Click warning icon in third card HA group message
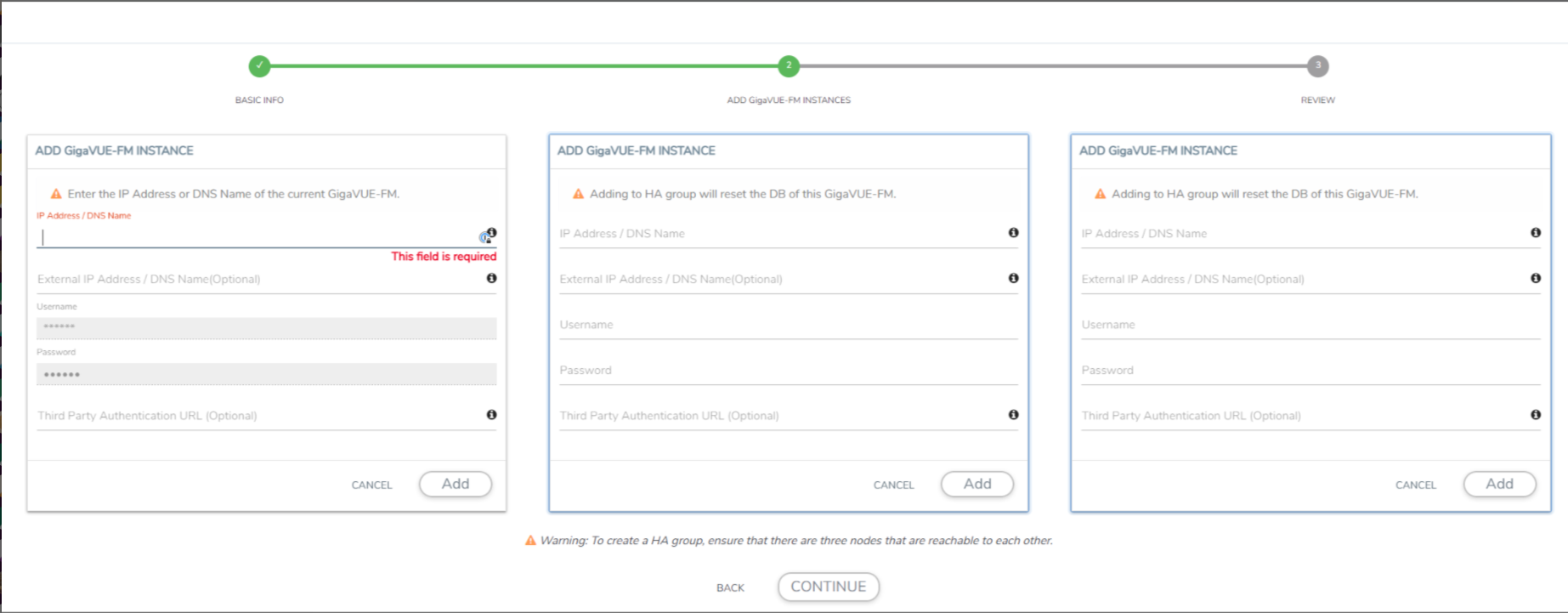 1100,194
